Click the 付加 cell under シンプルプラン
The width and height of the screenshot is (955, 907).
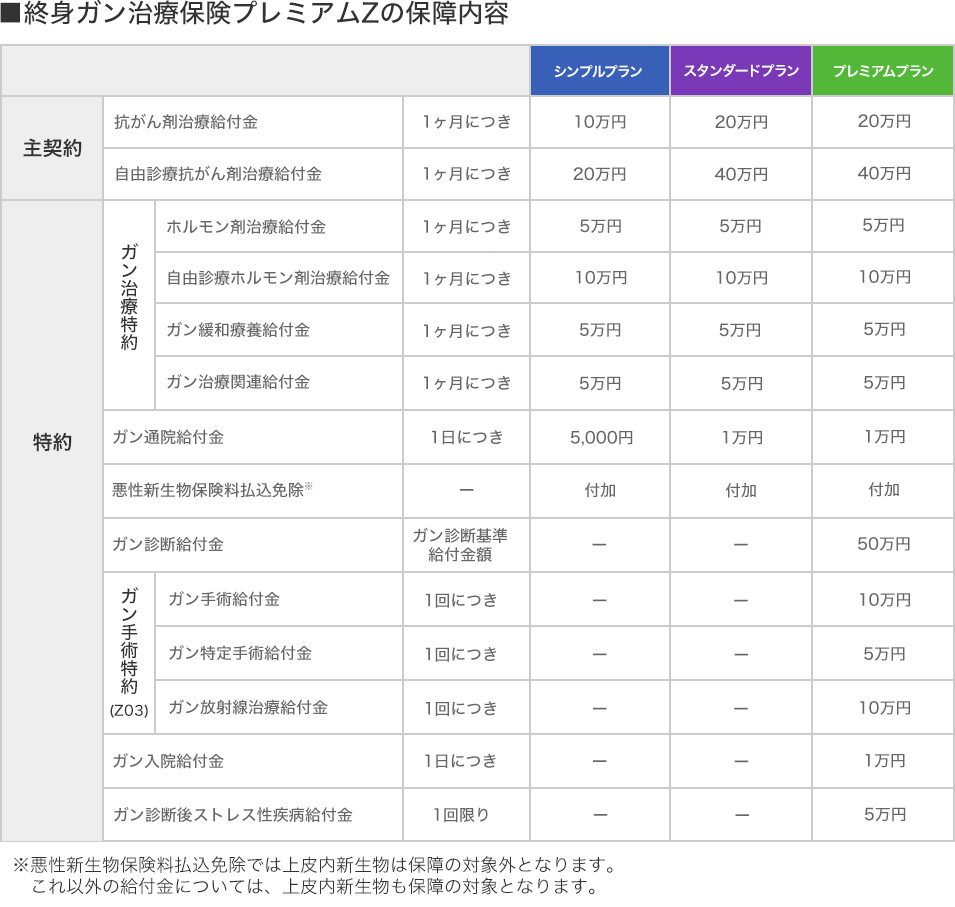tap(600, 490)
